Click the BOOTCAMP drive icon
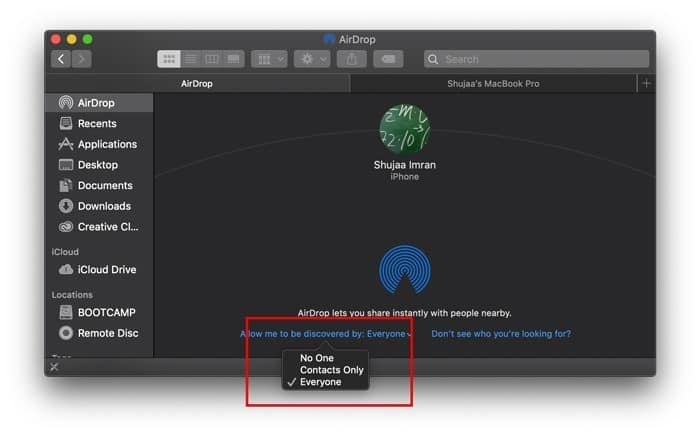Viewport: 700px width, 435px height. (x=66, y=313)
